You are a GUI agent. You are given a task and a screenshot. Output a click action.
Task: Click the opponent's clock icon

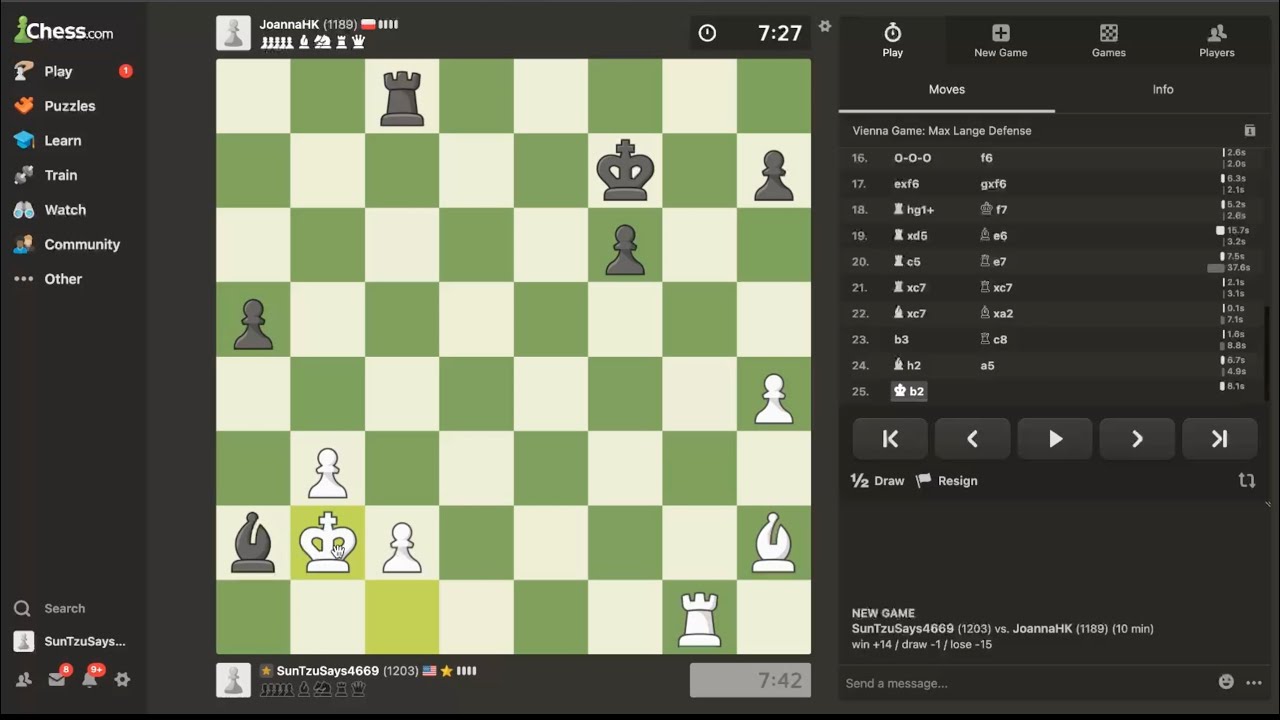click(707, 33)
